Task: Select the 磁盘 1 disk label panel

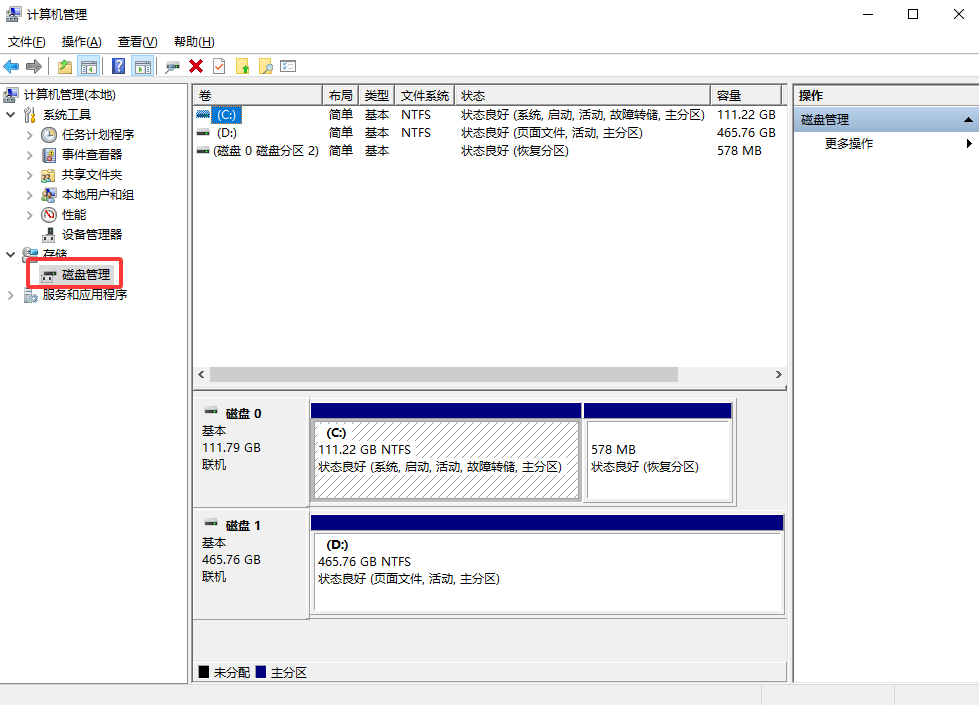Action: click(x=251, y=564)
